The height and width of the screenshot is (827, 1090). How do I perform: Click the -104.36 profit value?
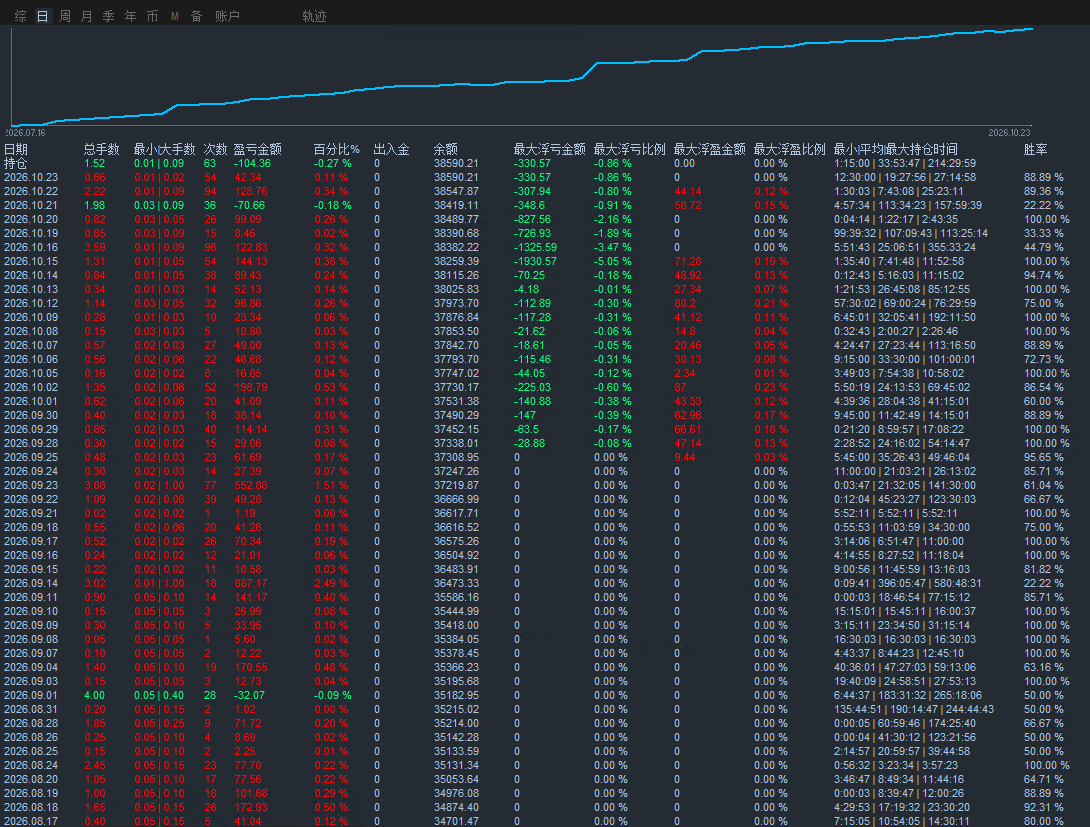252,163
